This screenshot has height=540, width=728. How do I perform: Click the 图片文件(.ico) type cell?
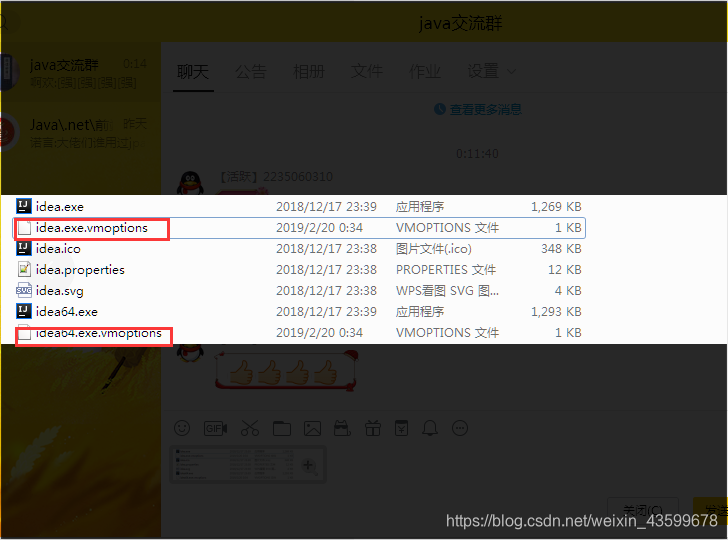pos(434,248)
